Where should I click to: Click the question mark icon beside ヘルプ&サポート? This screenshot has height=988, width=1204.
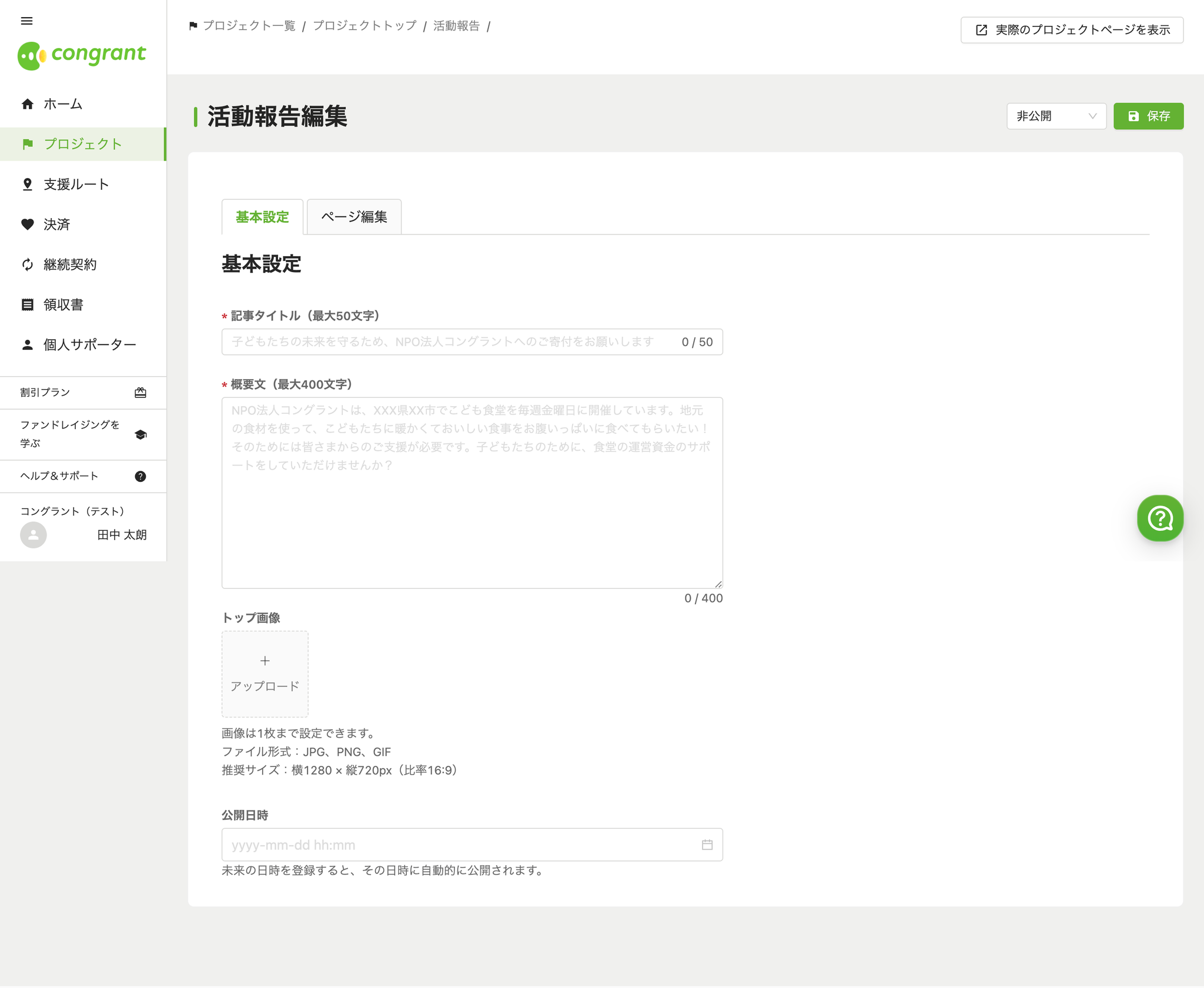click(141, 476)
